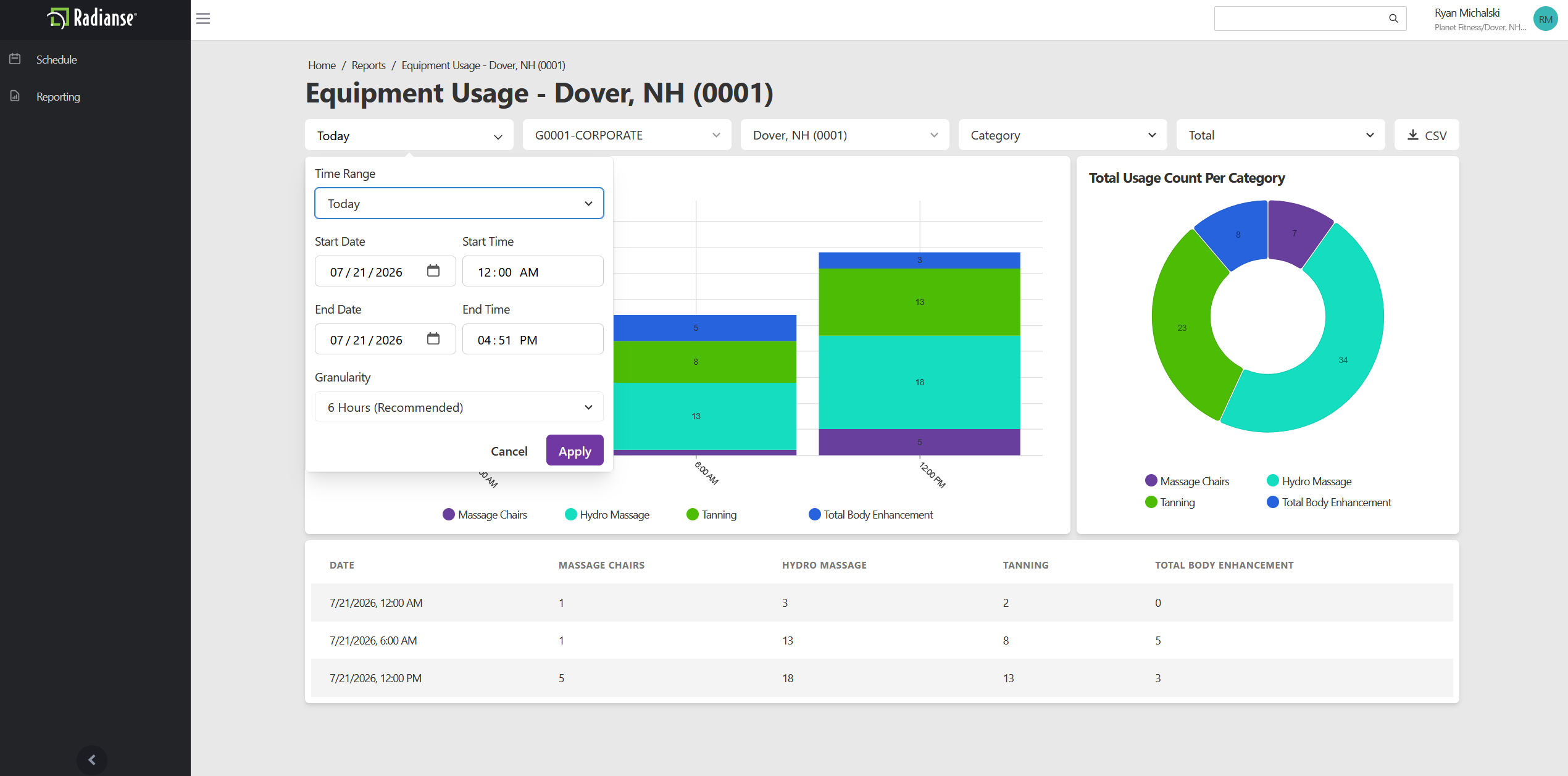Open the RM user avatar
1568x776 pixels.
(1545, 19)
